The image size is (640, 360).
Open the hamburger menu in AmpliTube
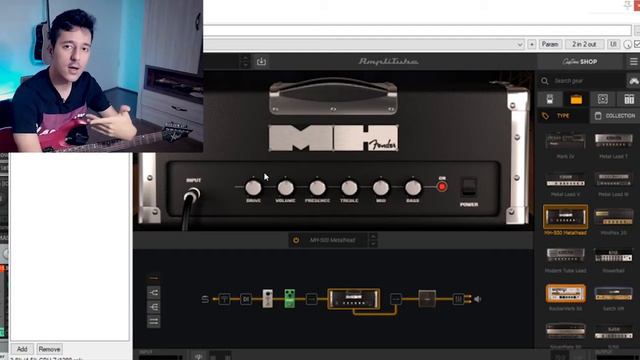point(633,62)
